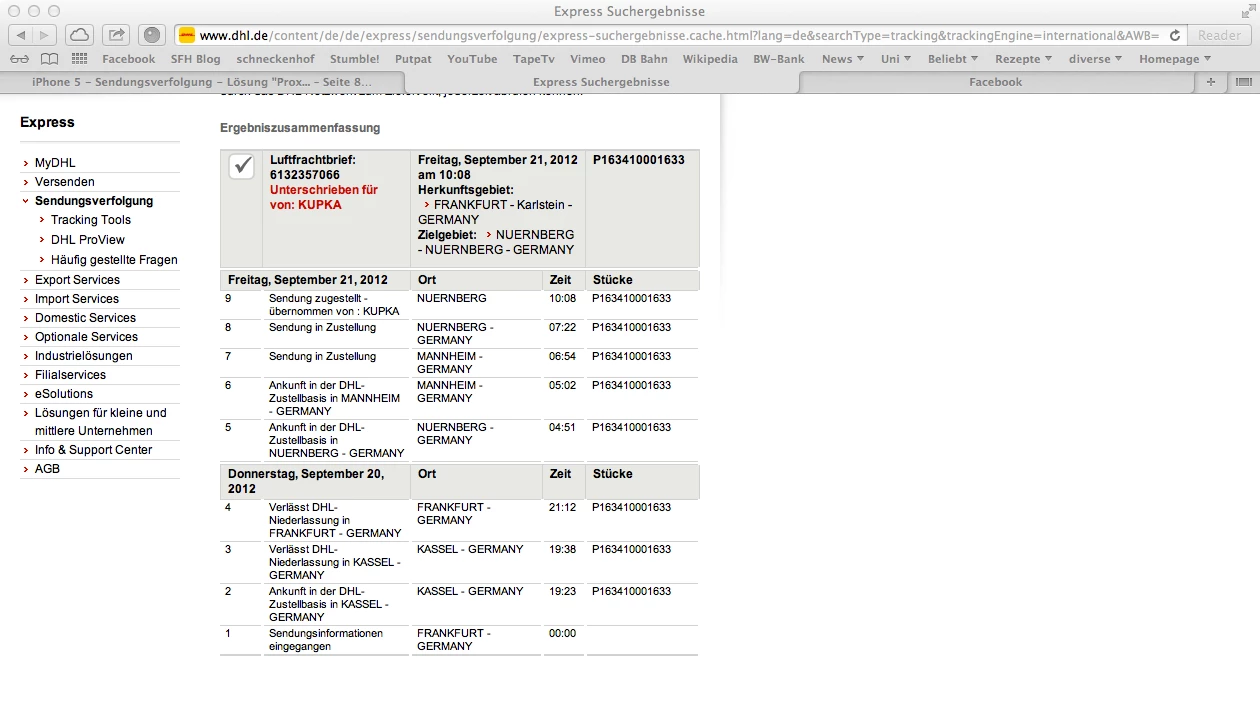This screenshot has height=721, width=1260.
Task: Click the 'Donnerstag, September 20, 2012' header
Action: (306, 481)
